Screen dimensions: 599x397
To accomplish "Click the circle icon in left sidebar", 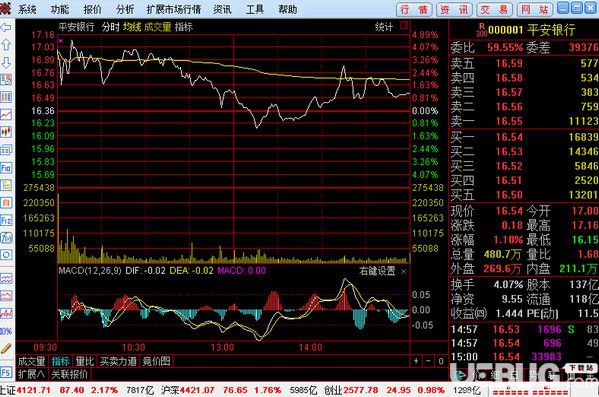I will (6, 255).
